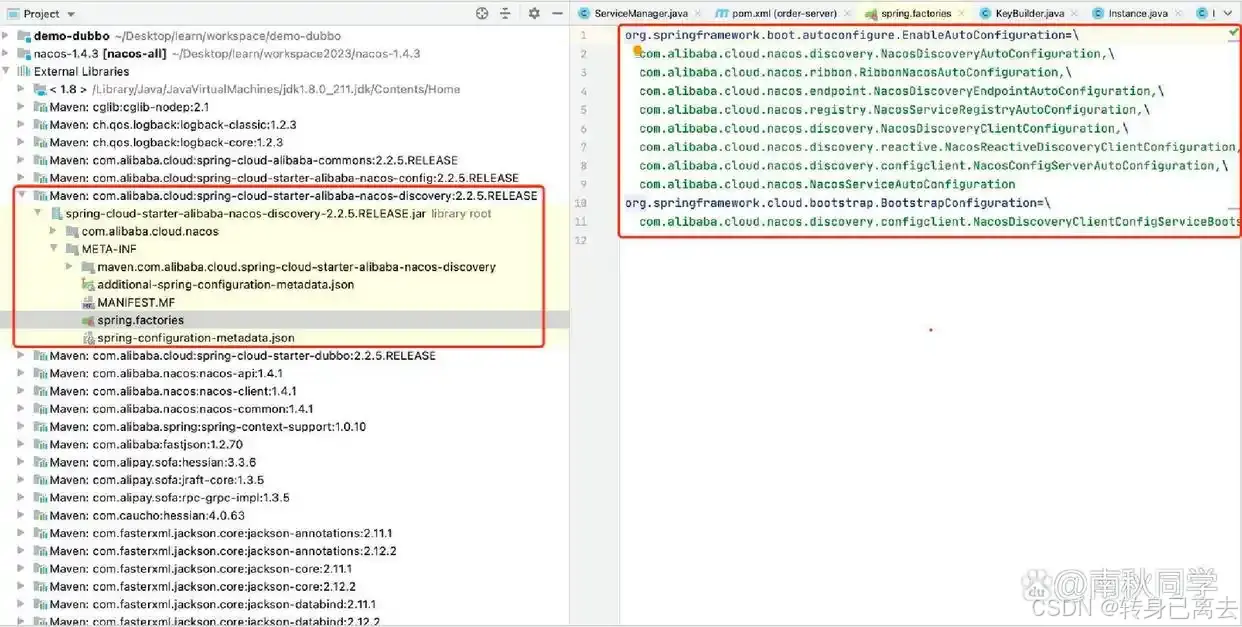Screen dimensions: 1242x627
Task: Collapse the nacos-discovery-2.2.5.RELEASE.jar library root
Action: pyautogui.click(x=39, y=214)
